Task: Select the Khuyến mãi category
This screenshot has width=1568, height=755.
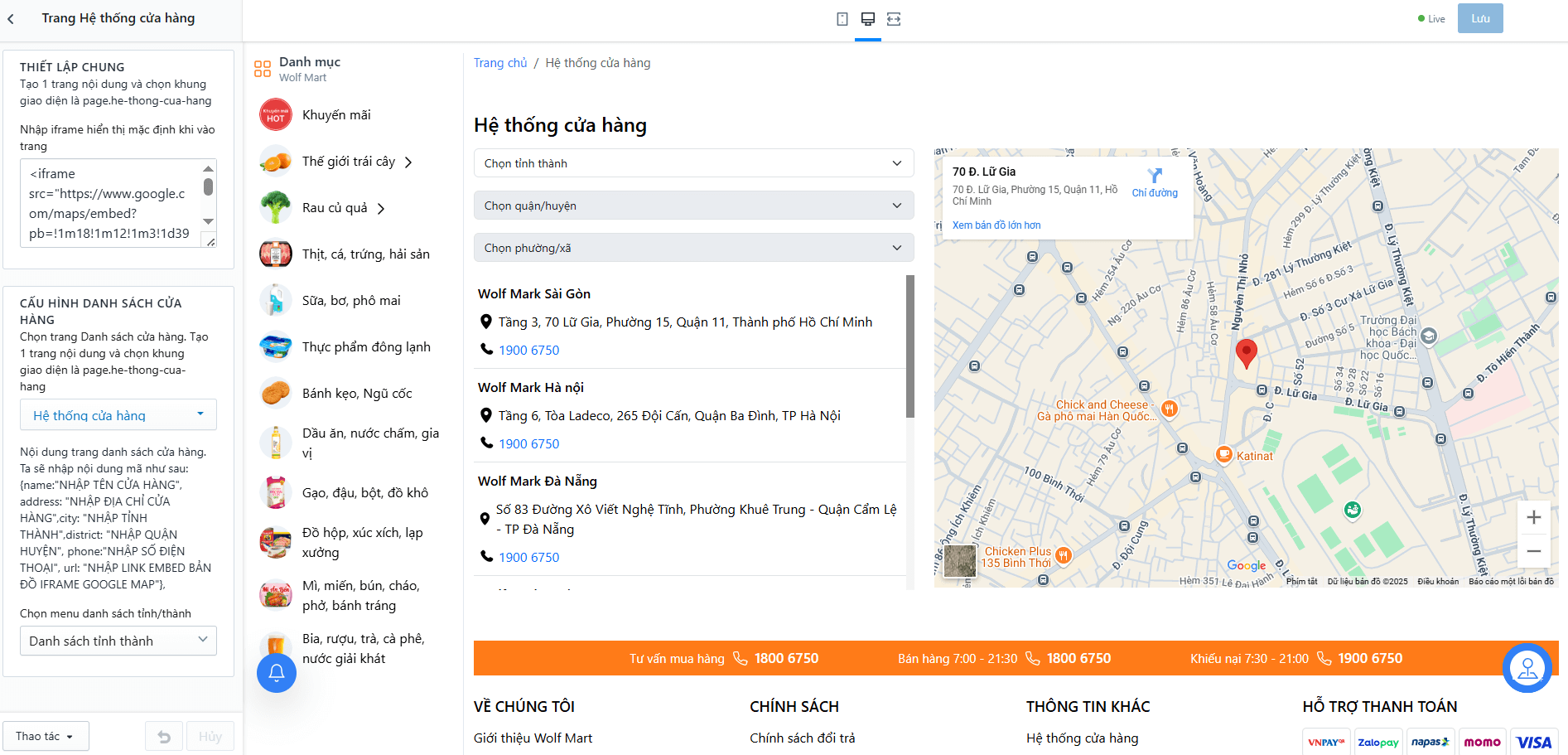Action: coord(336,115)
